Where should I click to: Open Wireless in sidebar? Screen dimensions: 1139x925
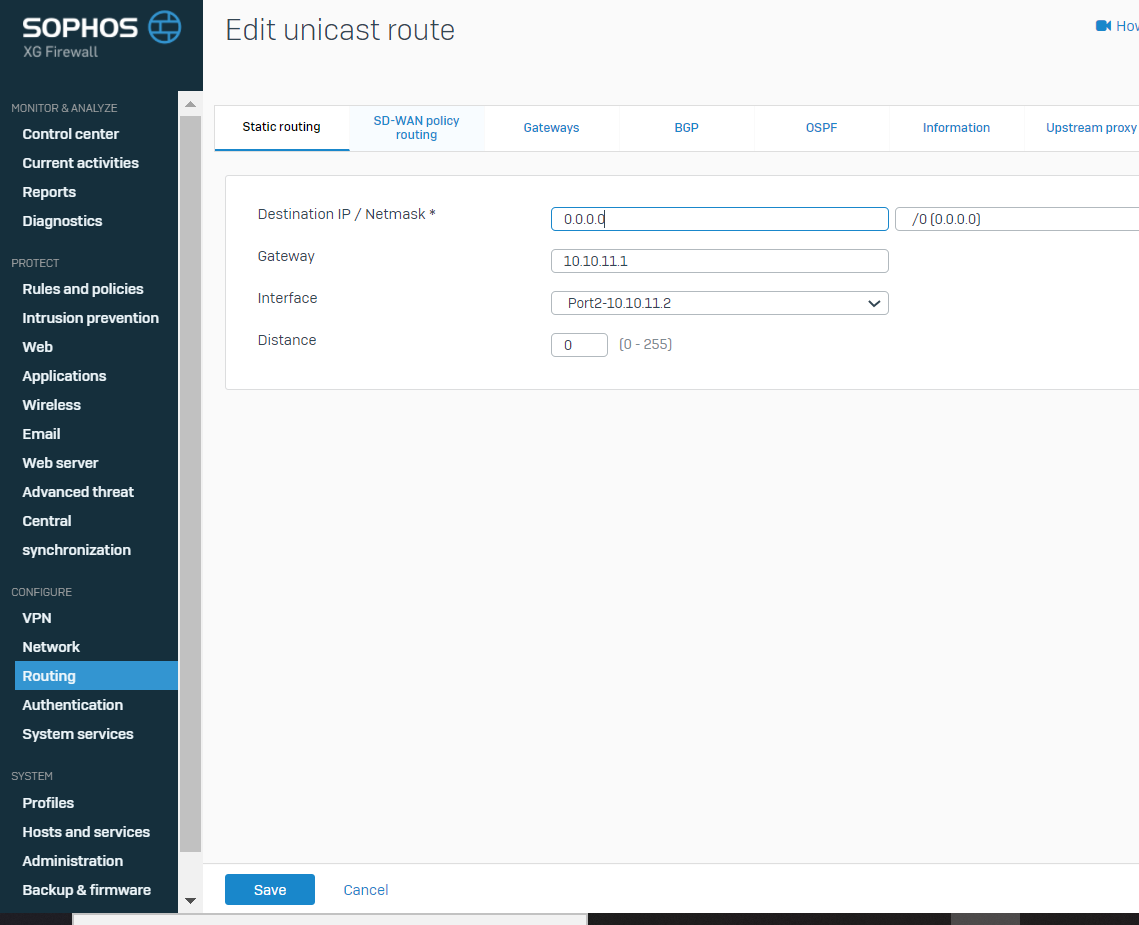pyautogui.click(x=52, y=405)
